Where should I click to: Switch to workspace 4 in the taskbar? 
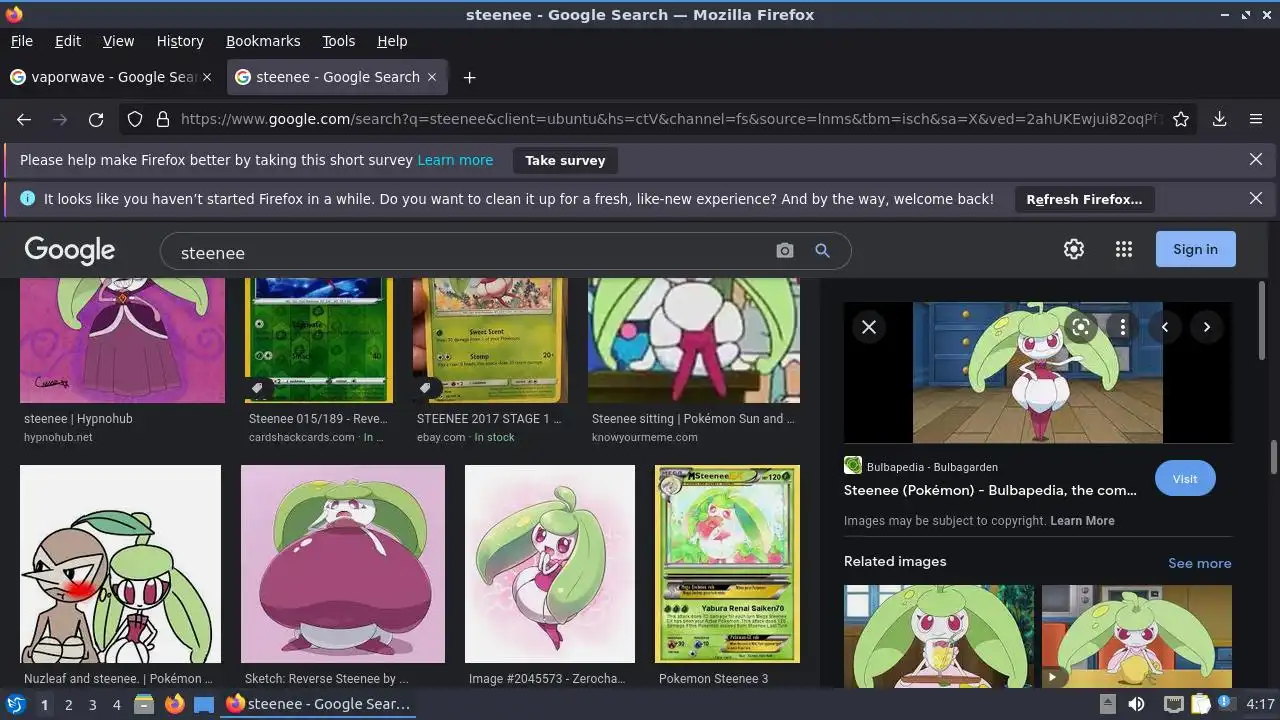pyautogui.click(x=116, y=704)
